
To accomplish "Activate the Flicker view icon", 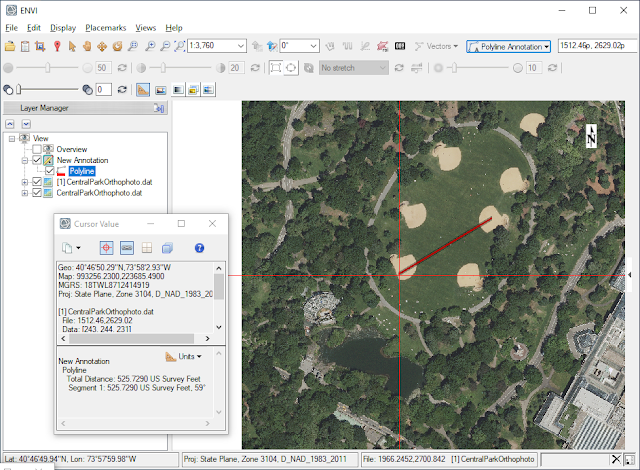I will point(193,90).
